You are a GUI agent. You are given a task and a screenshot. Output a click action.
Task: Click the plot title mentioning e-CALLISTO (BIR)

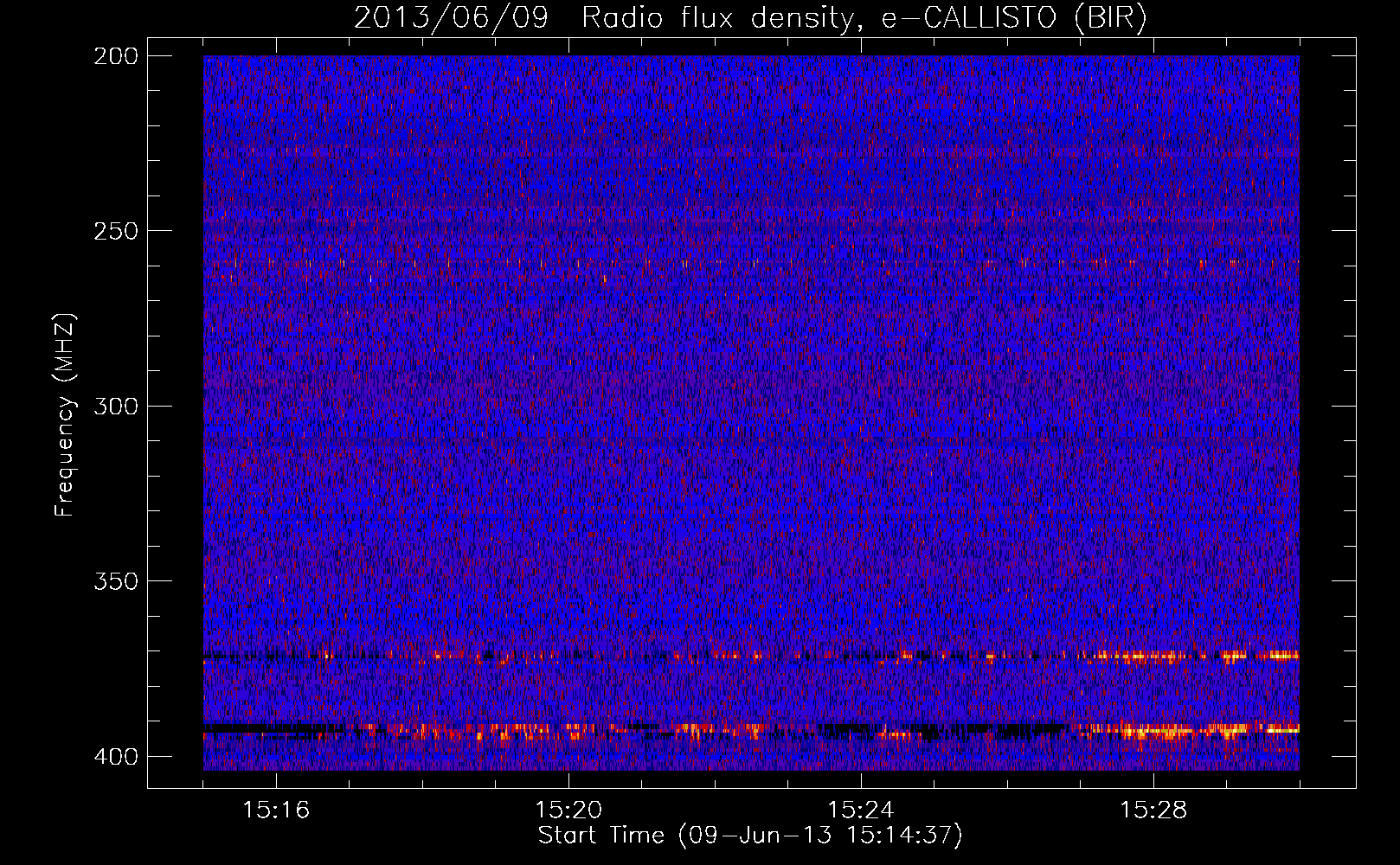pyautogui.click(x=750, y=18)
